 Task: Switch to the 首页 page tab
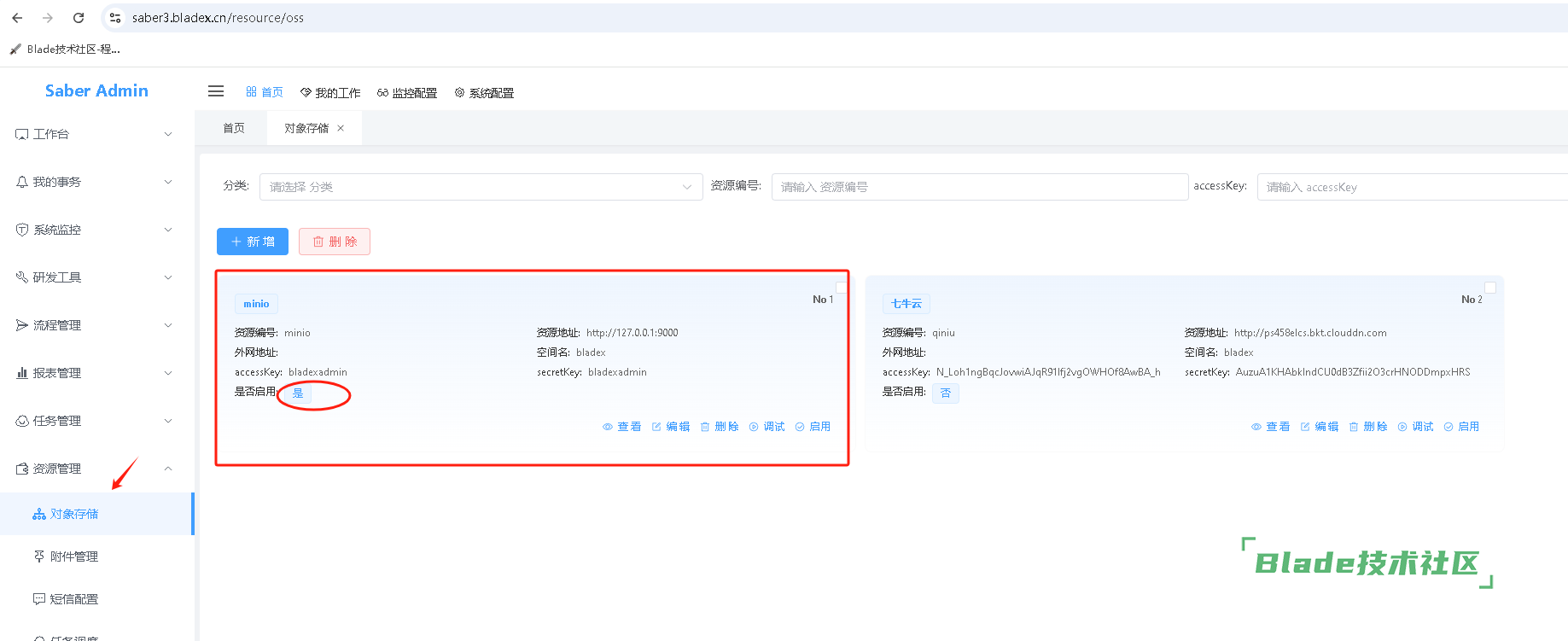tap(234, 128)
